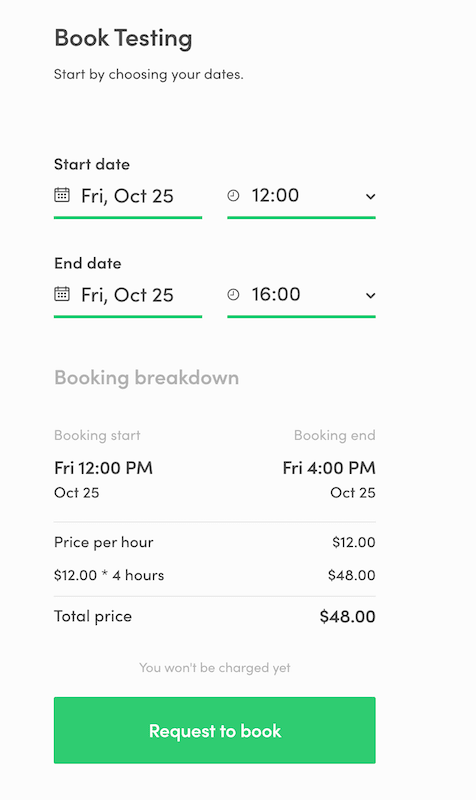The height and width of the screenshot is (800, 476).
Task: Expand the end time chevron arrow
Action: pyautogui.click(x=370, y=295)
